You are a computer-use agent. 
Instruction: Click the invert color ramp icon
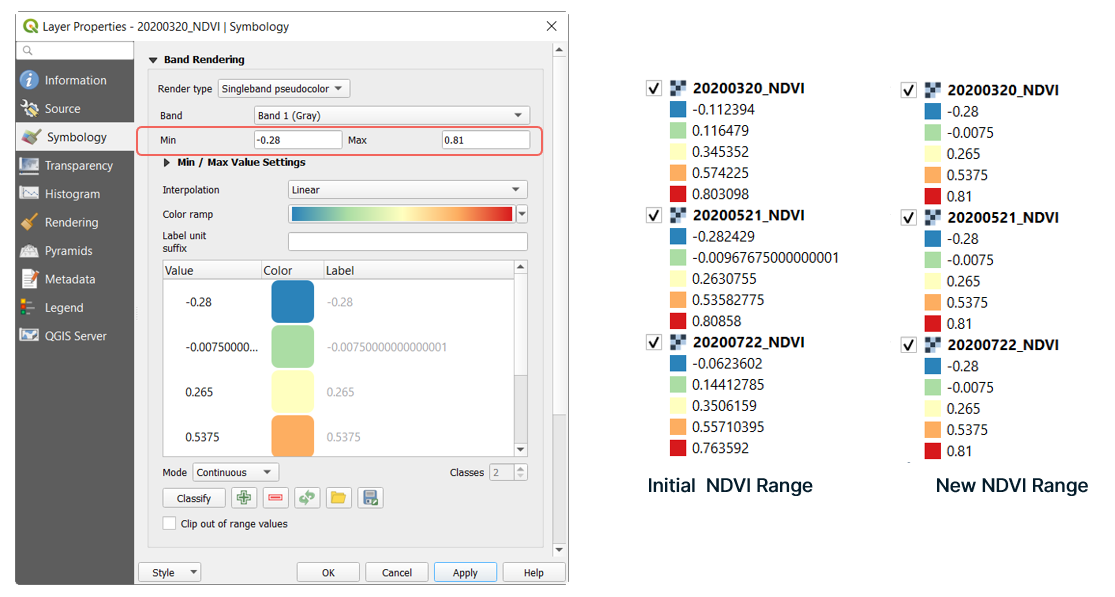(x=307, y=498)
